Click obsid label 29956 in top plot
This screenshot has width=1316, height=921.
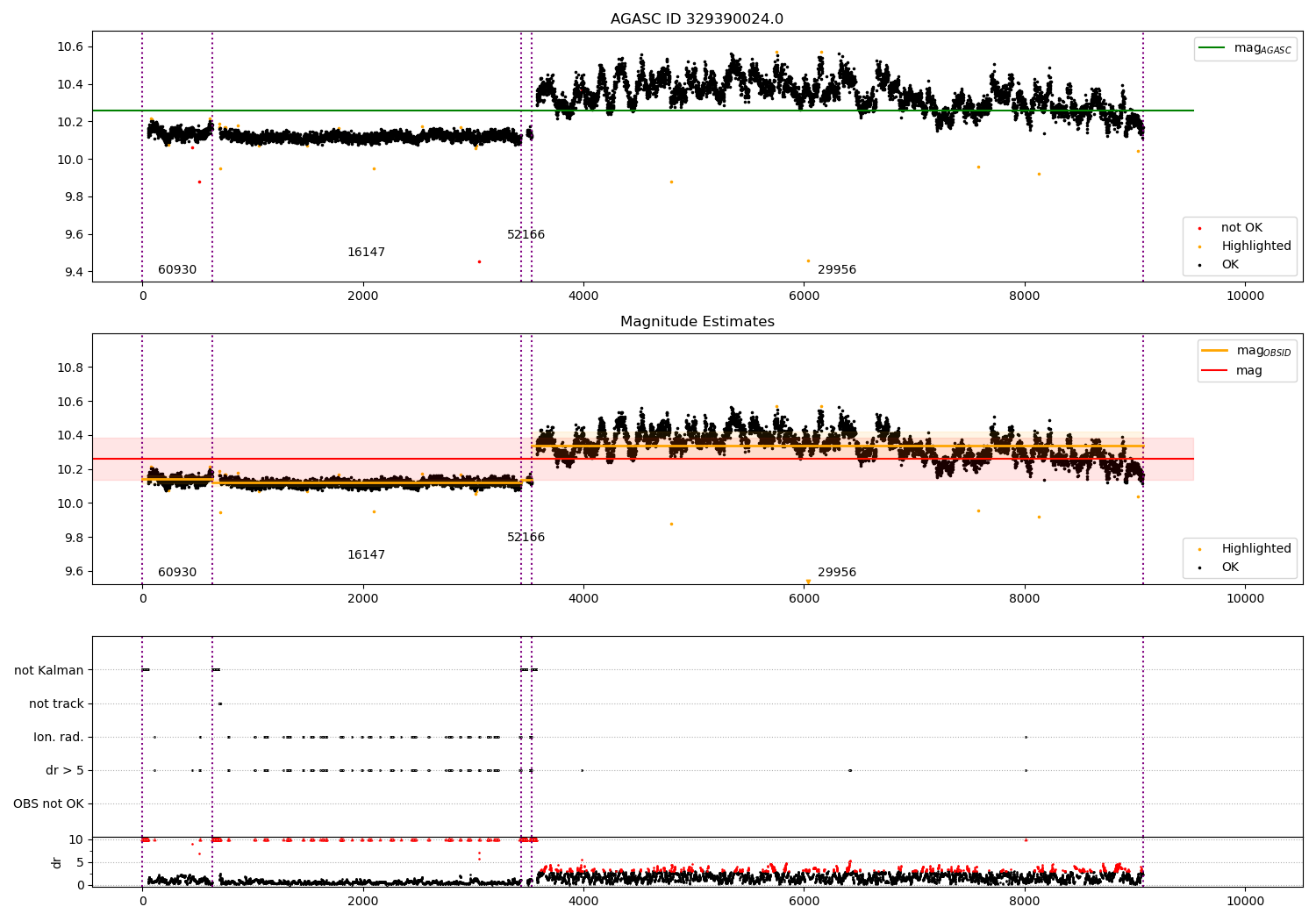click(837, 270)
